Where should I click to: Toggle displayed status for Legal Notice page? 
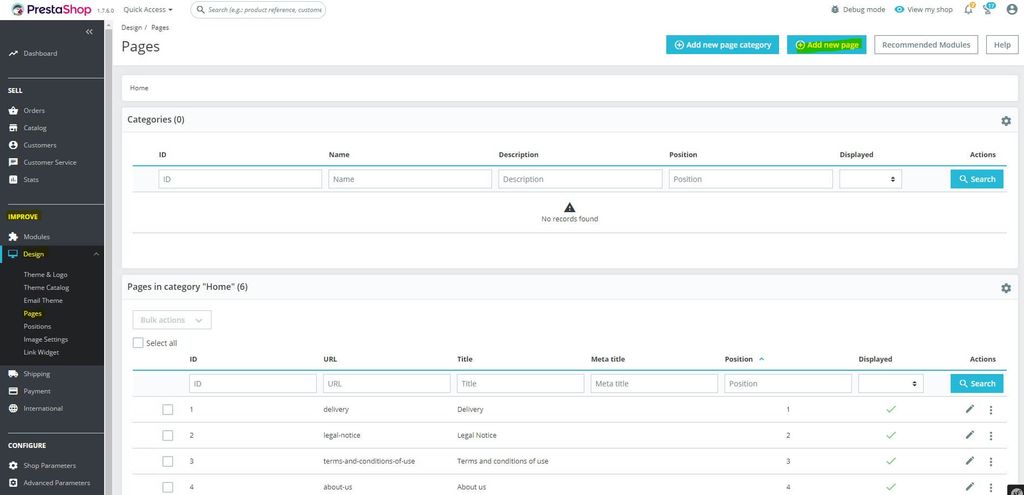(891, 435)
